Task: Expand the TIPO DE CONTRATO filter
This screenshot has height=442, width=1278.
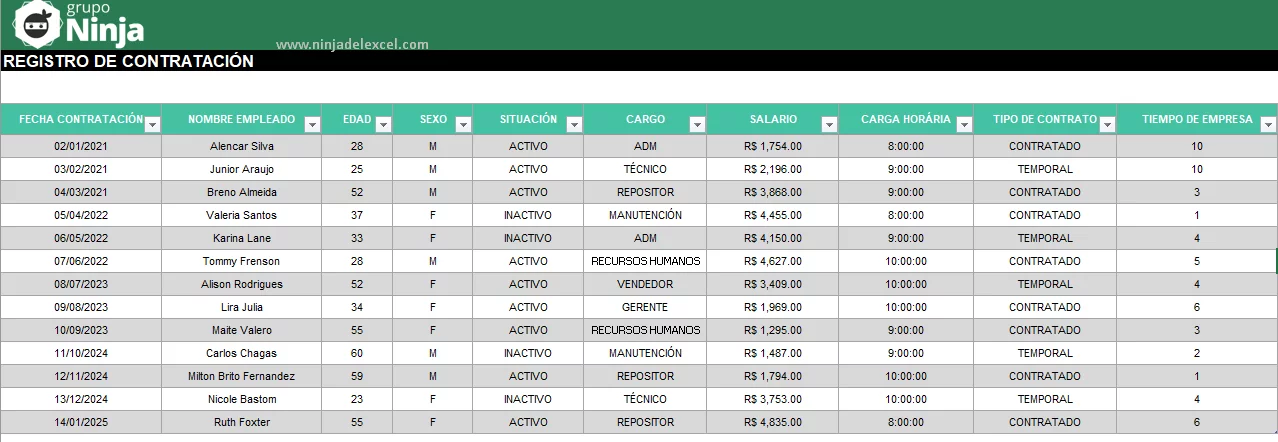Action: coord(1106,125)
